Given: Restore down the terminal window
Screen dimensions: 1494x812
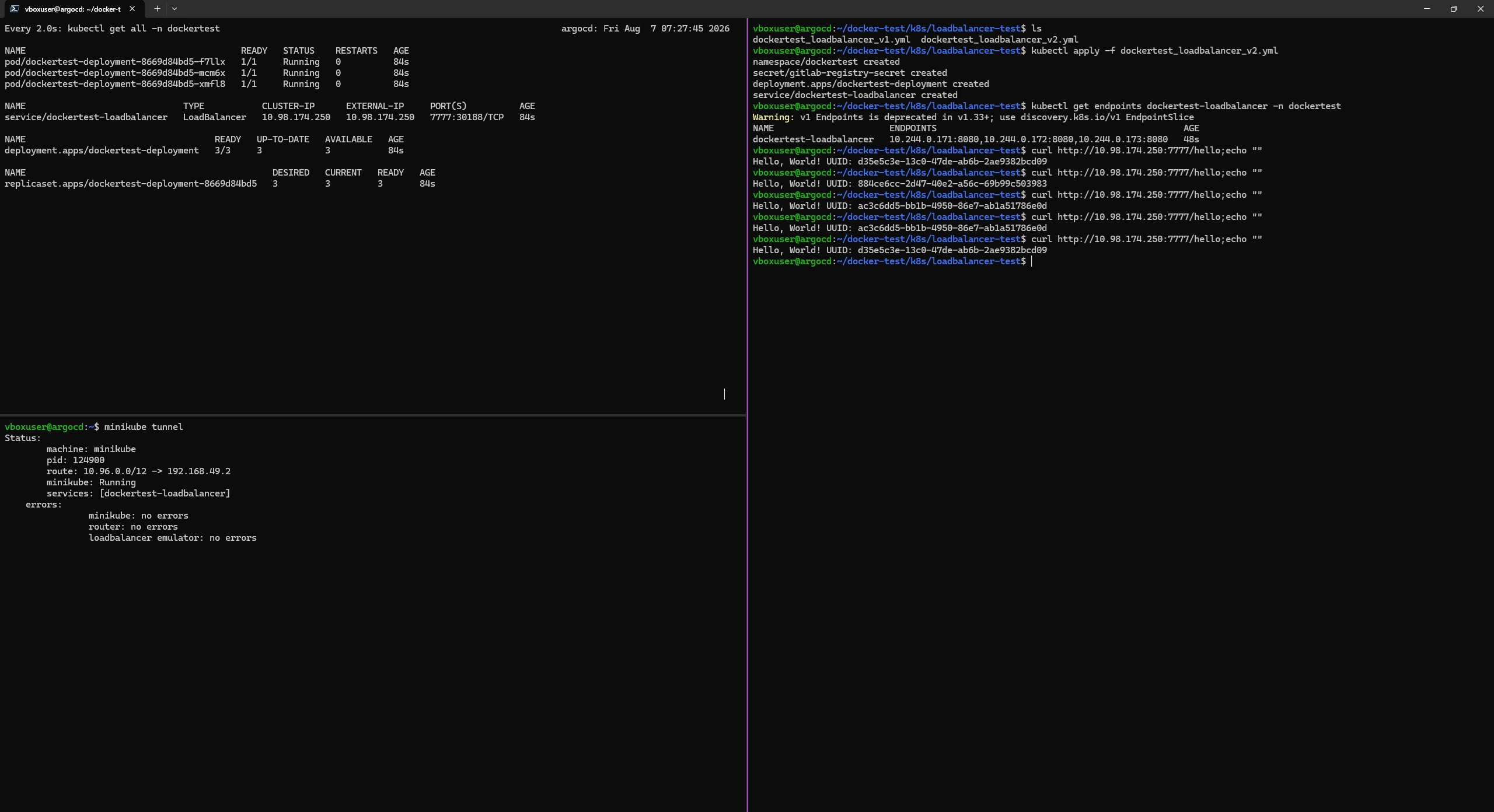Looking at the screenshot, I should [1454, 9].
